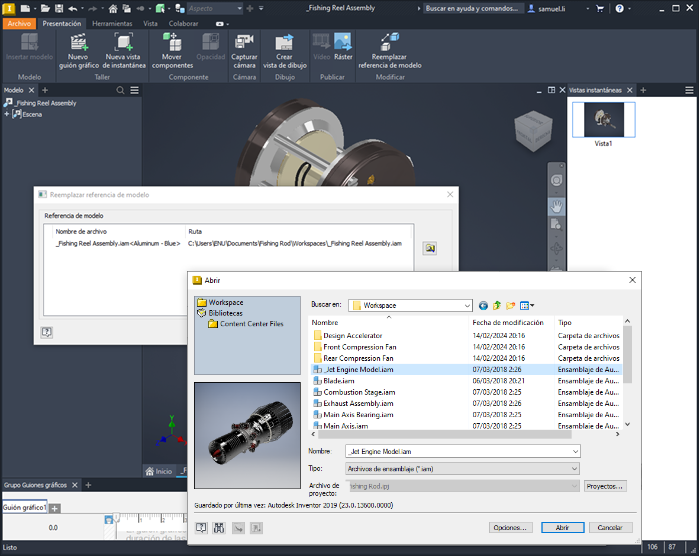Open Vistas instantáneas panel menu icon
700x556 pixels.
click(689, 90)
